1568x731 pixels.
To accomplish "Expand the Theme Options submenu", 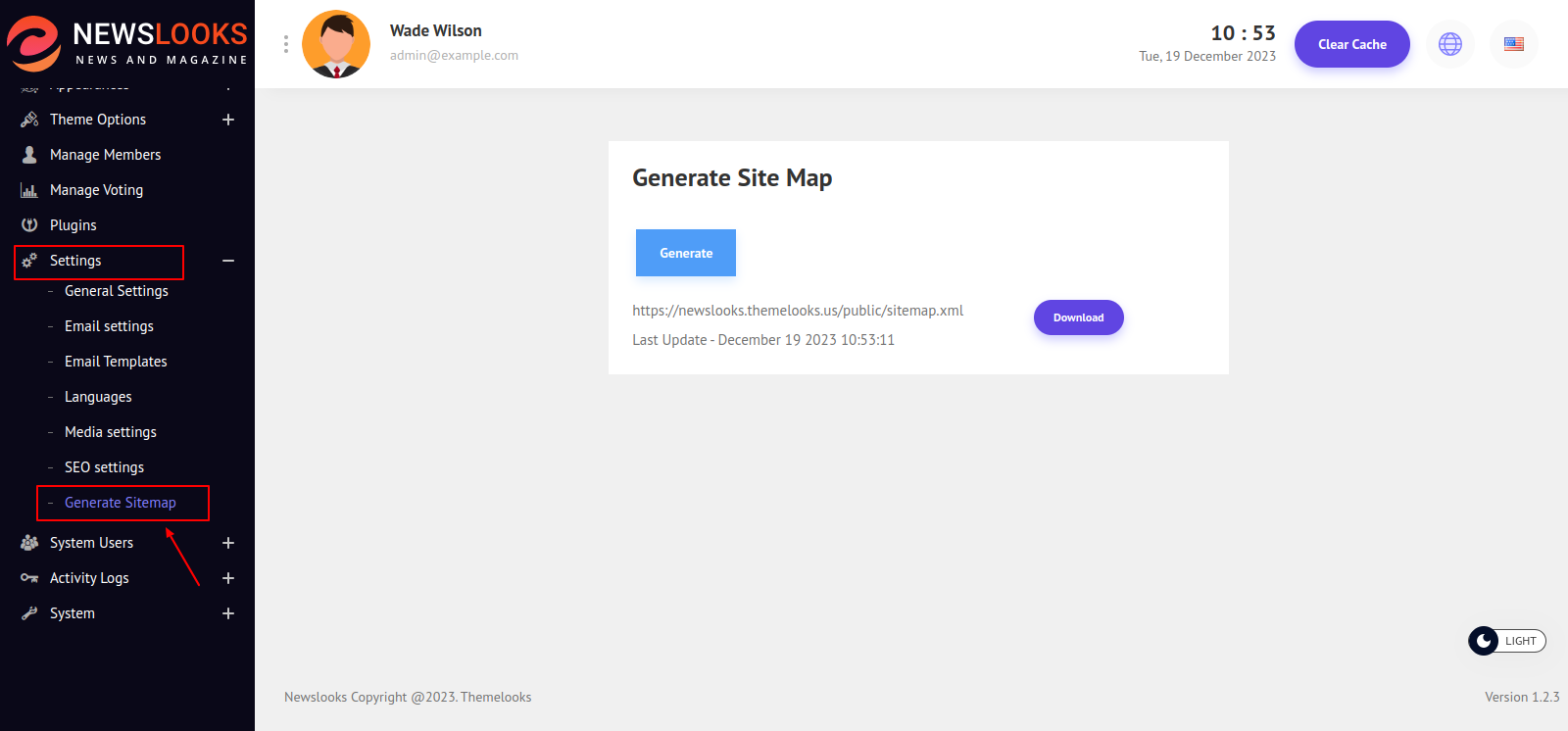I will tap(228, 120).
